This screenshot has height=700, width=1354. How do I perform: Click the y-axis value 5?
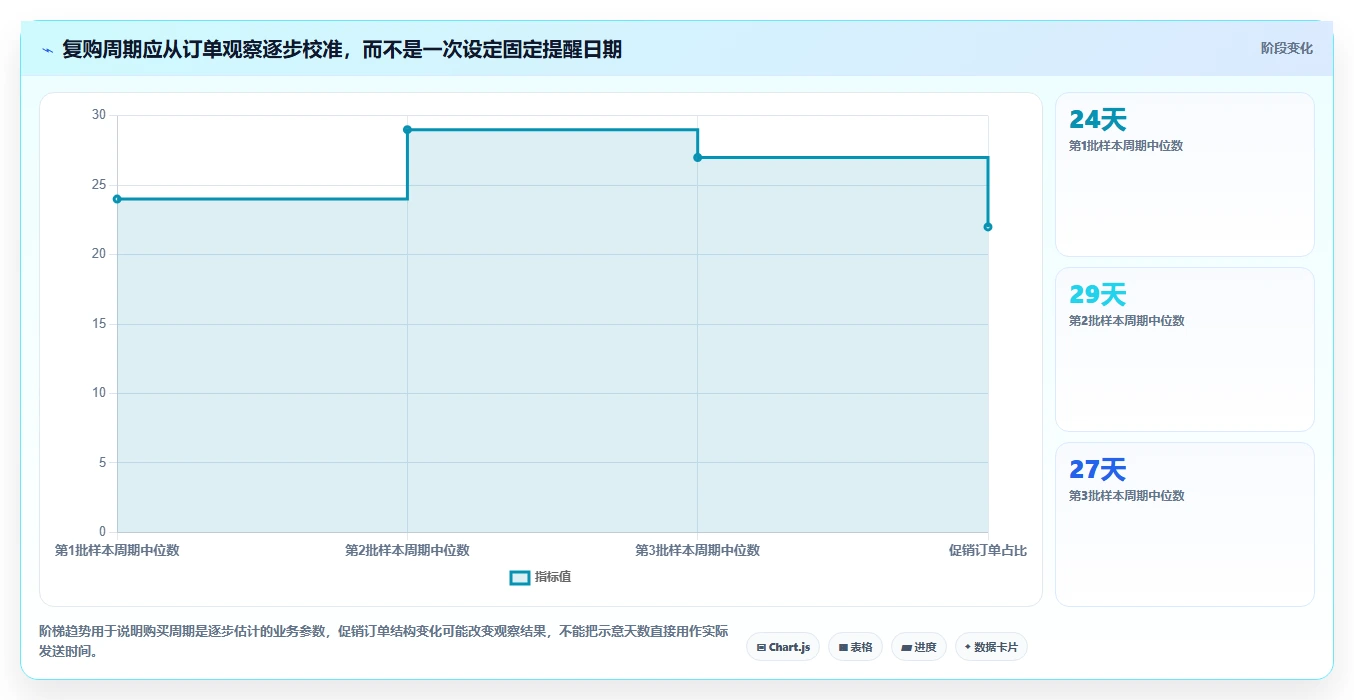(x=102, y=462)
